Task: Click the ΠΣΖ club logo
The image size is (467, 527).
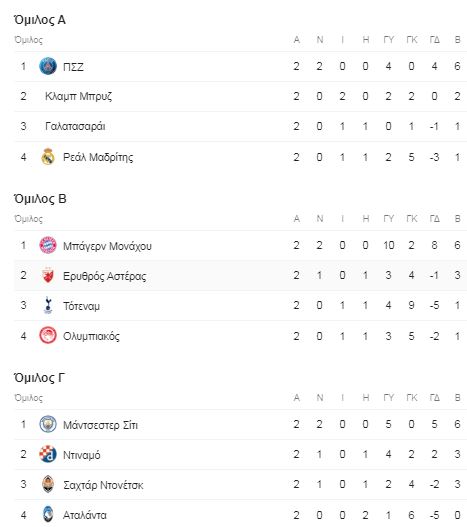Action: pos(48,66)
